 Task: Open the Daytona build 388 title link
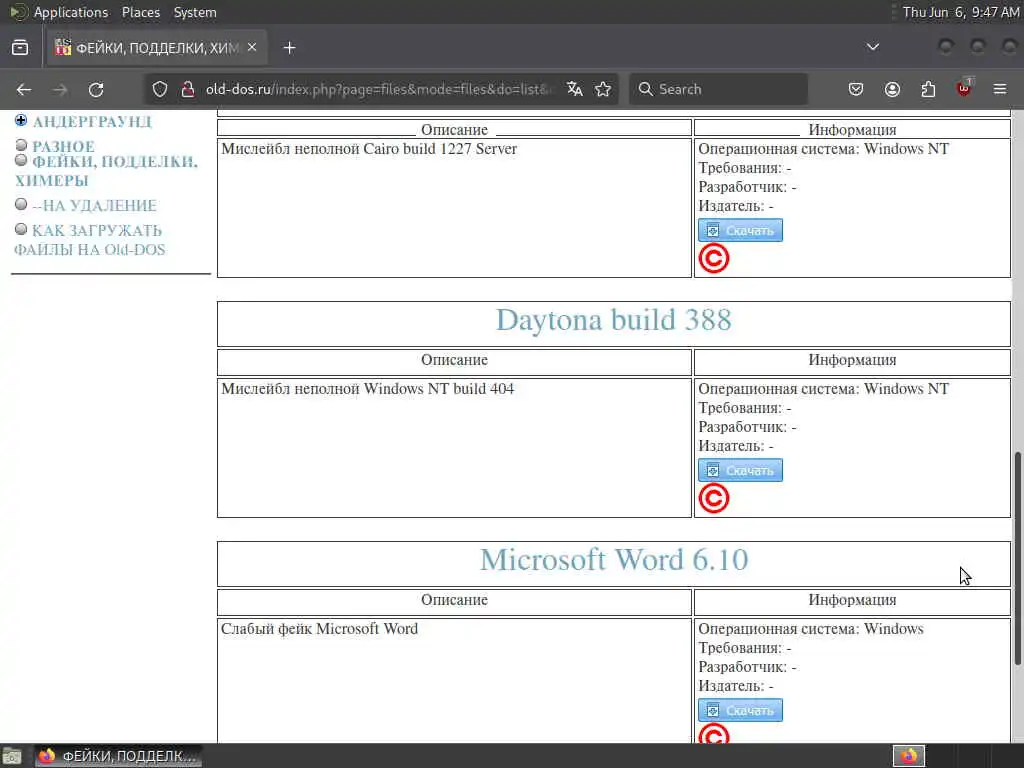614,320
